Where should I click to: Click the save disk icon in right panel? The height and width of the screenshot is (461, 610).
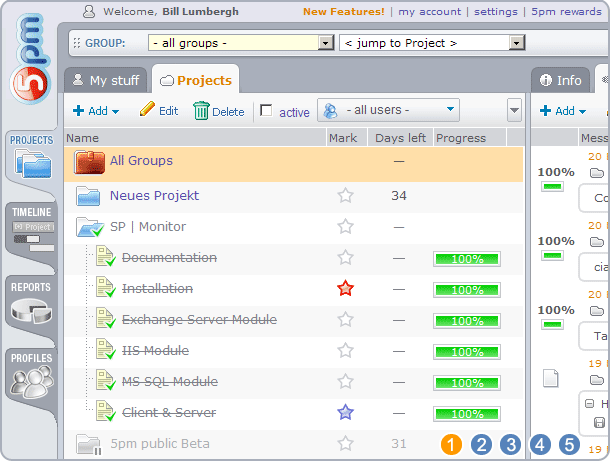tap(599, 422)
